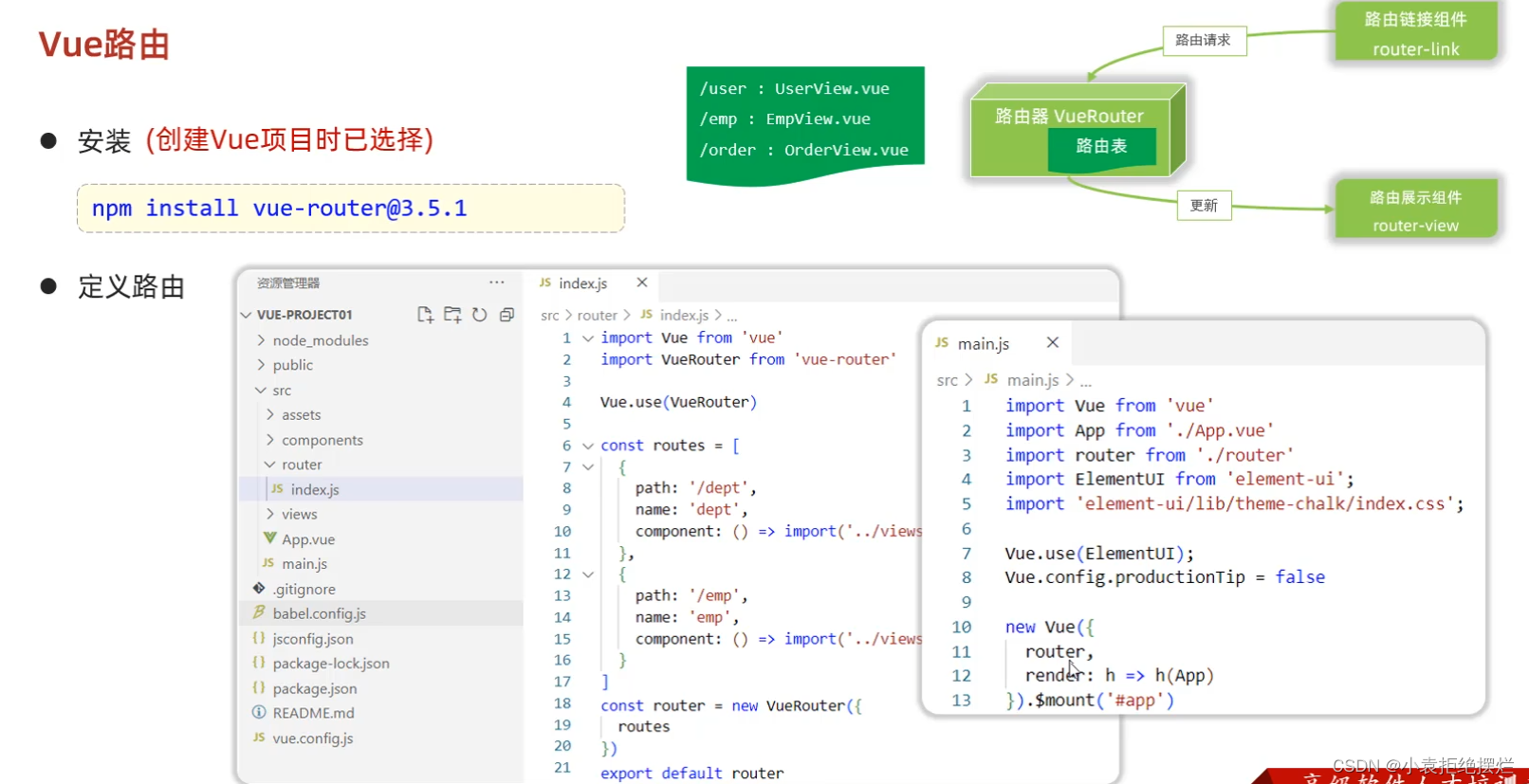This screenshot has height=784, width=1529.
Task: Click 'export default router' code line
Action: tap(692, 774)
